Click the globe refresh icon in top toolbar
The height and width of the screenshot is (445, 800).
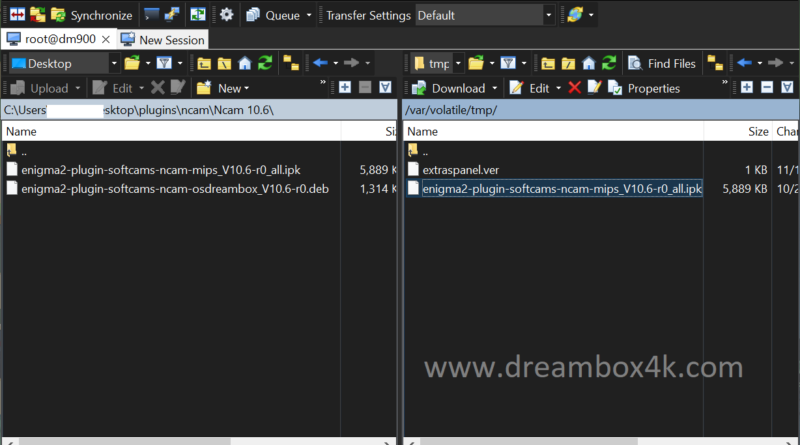click(575, 15)
